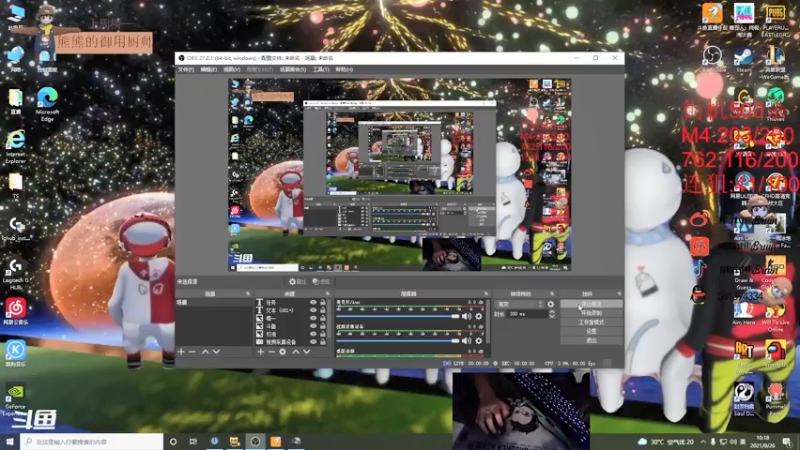Open the transition properties gear next to 渐变
The image size is (800, 450).
pos(551,304)
